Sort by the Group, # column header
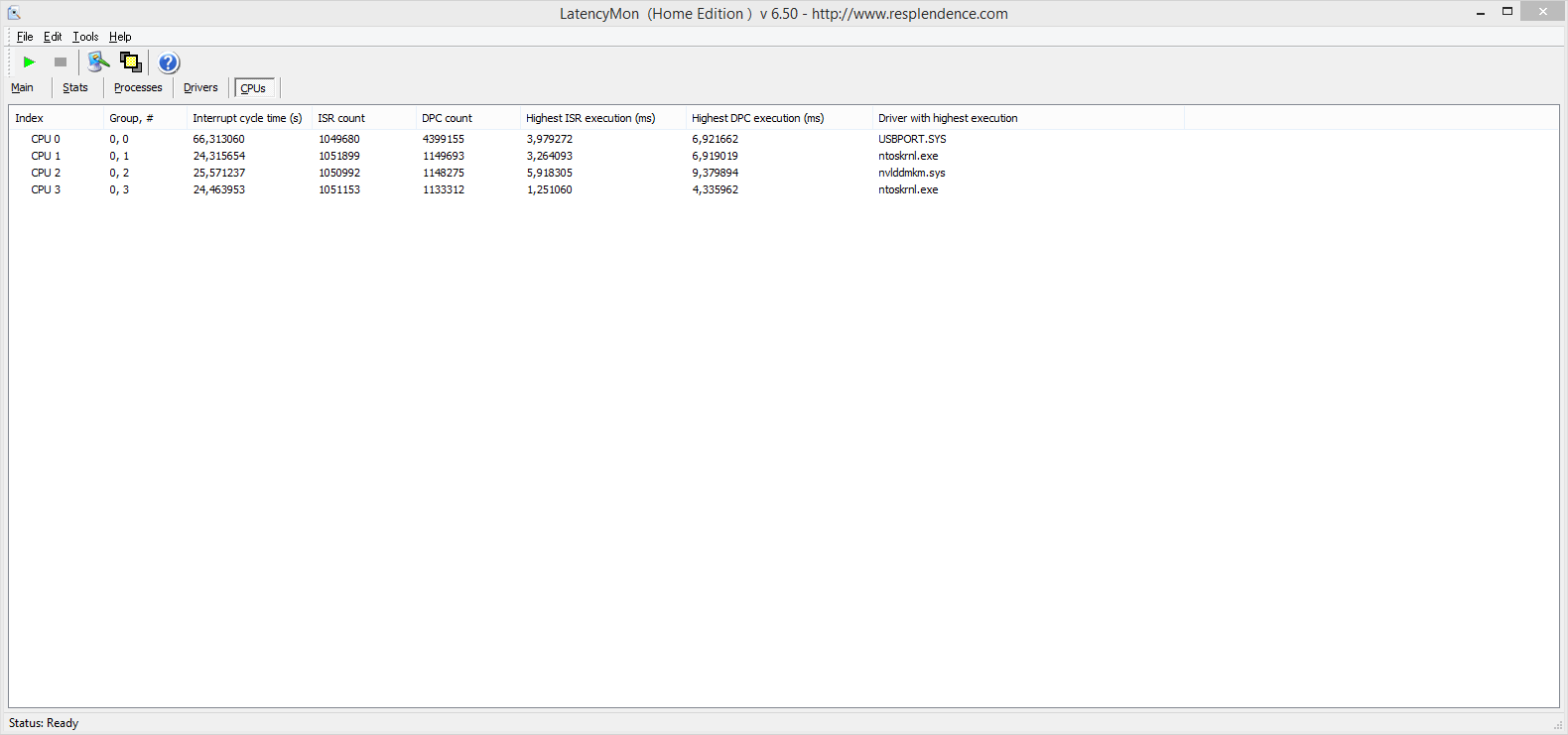This screenshot has width=1568, height=735. click(146, 118)
